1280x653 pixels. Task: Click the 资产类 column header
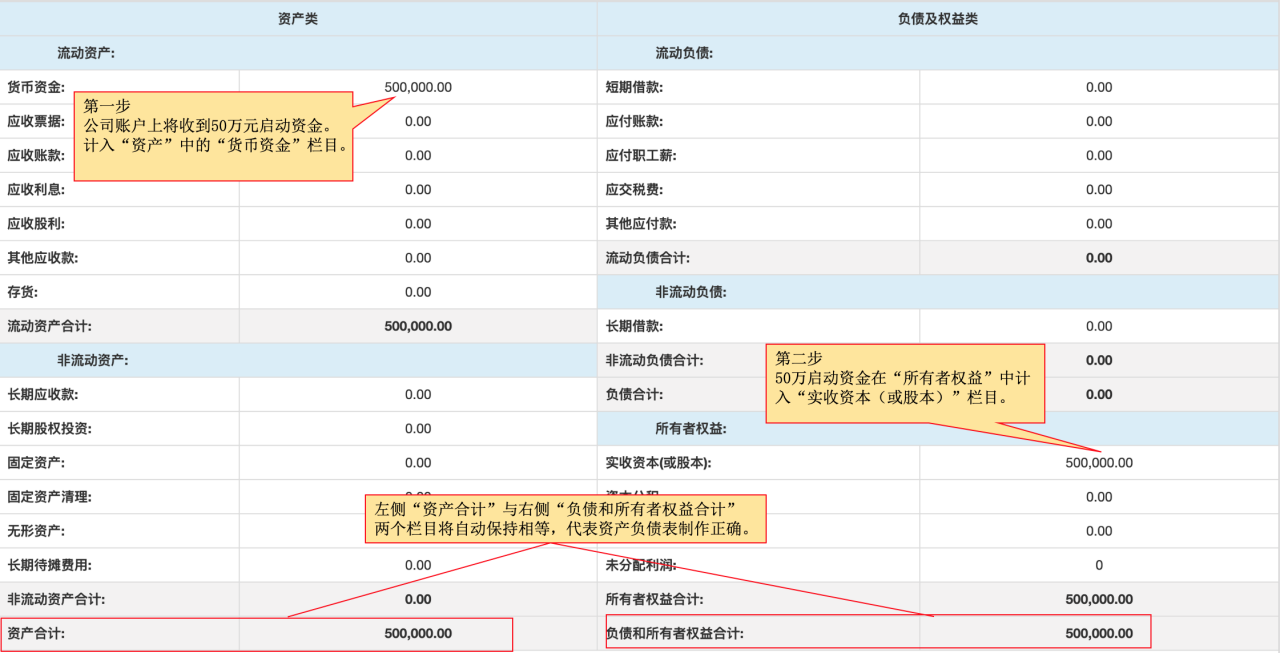(x=298, y=19)
